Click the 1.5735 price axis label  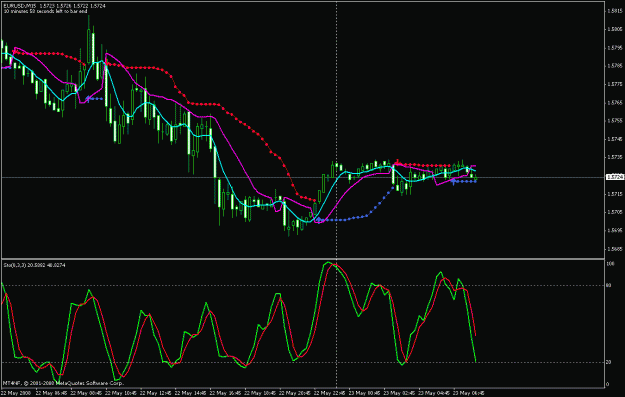(615, 157)
